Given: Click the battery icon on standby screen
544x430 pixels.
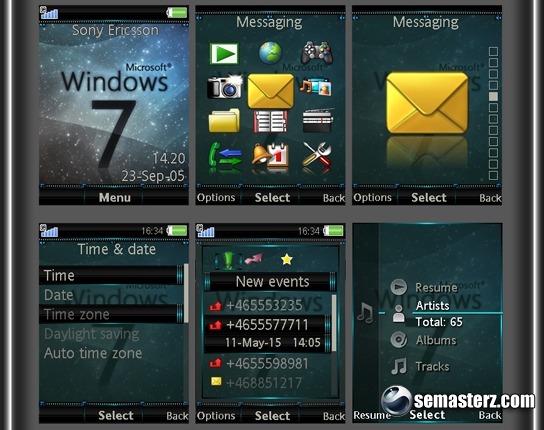Looking at the screenshot, I should pyautogui.click(x=177, y=12).
